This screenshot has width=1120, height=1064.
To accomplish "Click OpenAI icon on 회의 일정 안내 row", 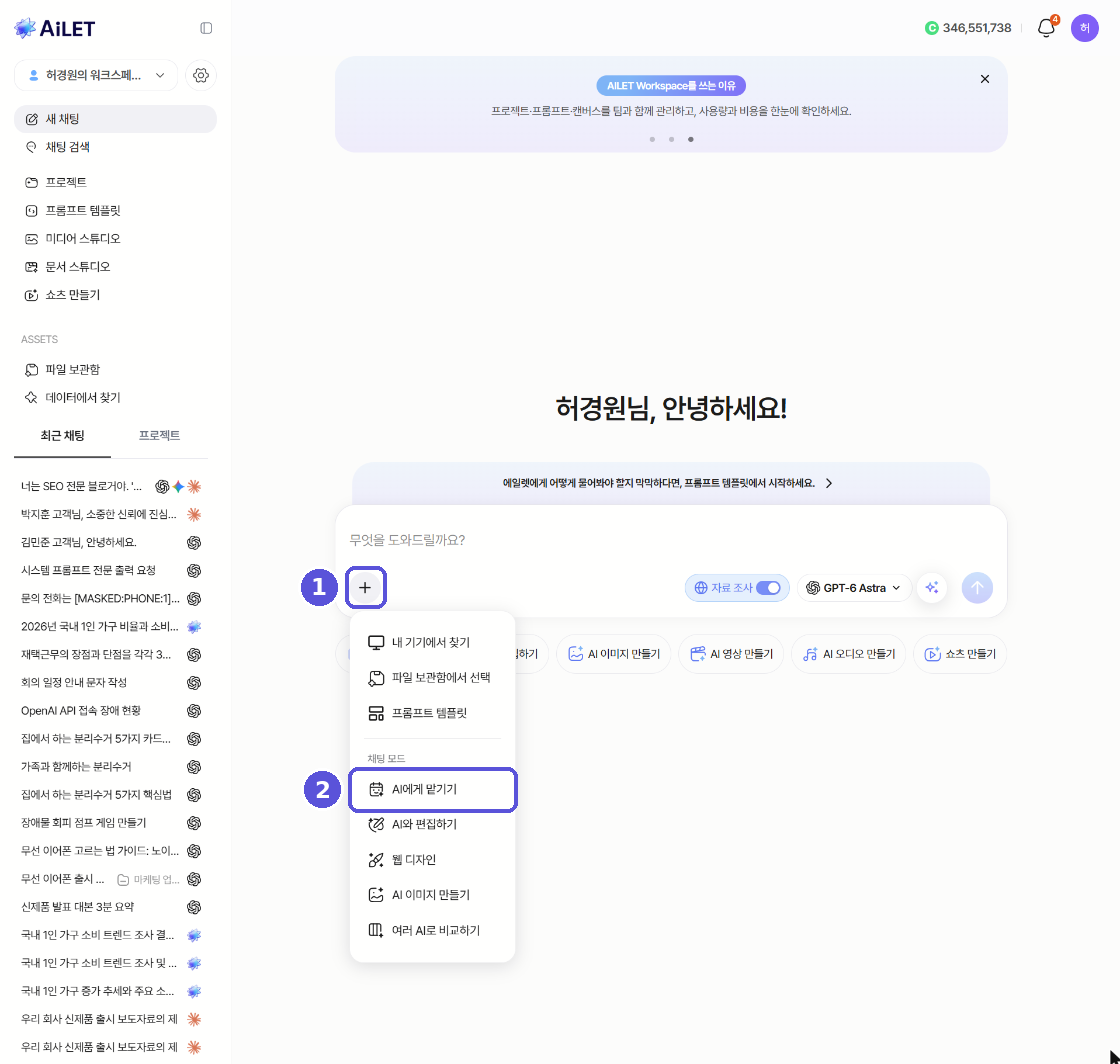I will (194, 683).
